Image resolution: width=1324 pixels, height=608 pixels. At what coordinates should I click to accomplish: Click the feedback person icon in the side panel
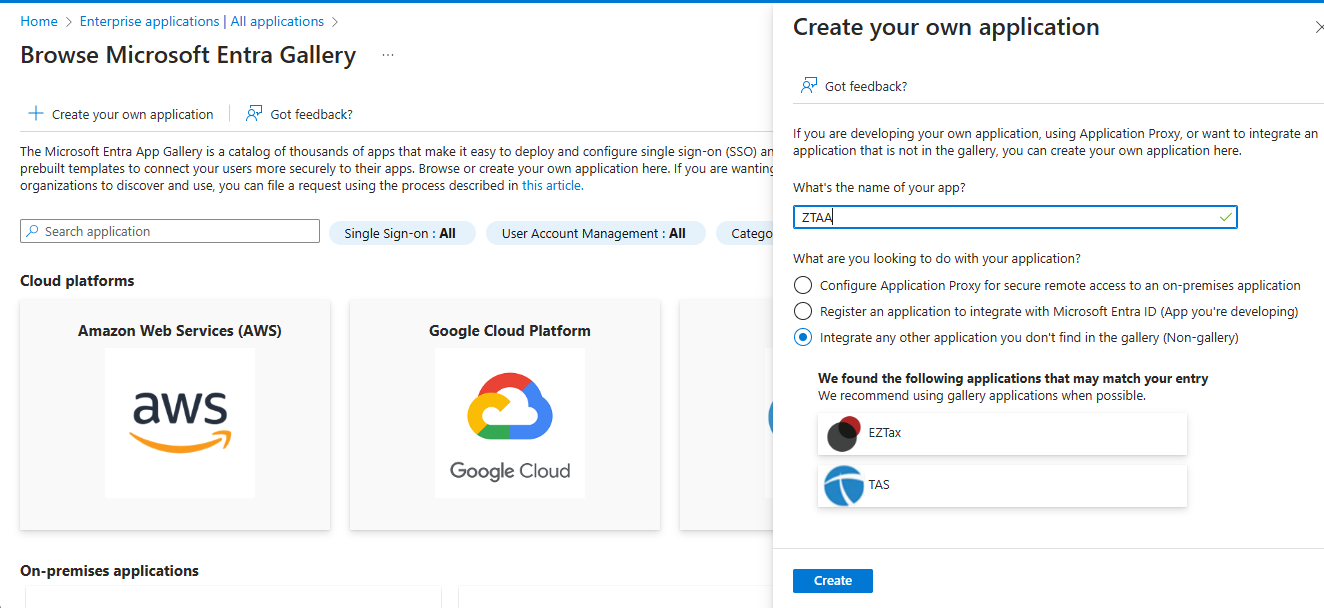809,86
